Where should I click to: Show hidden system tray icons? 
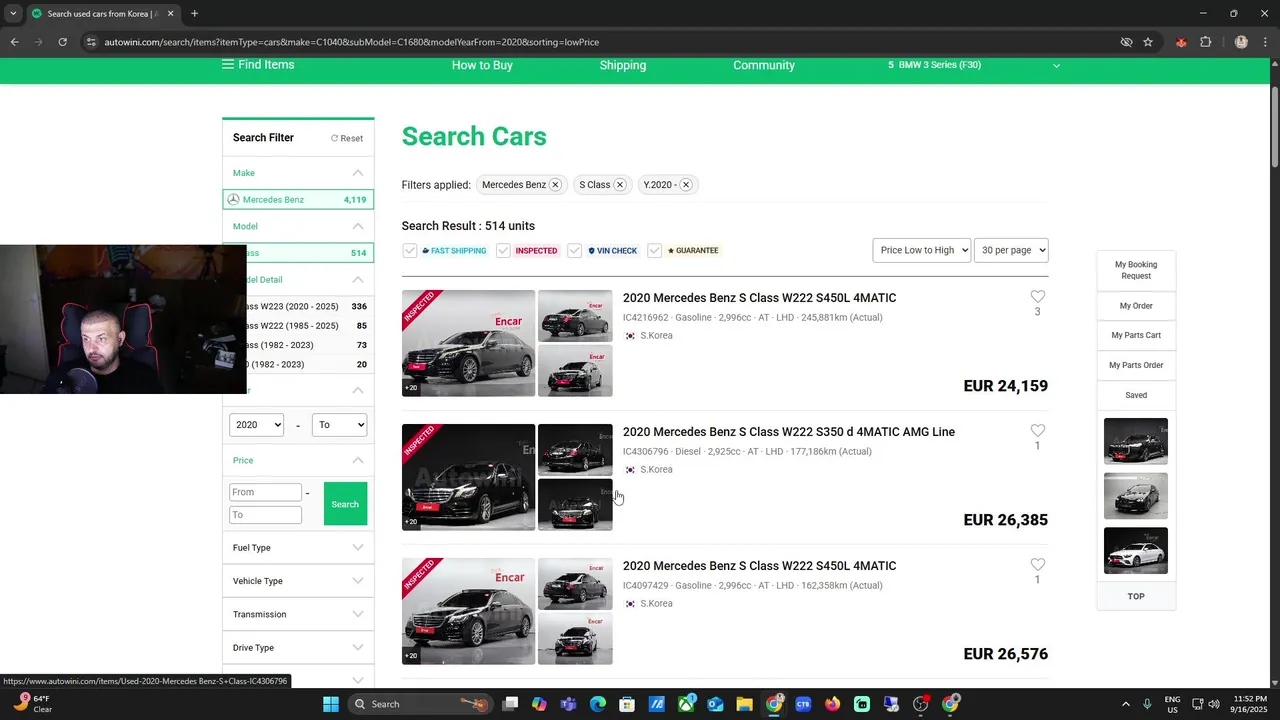point(1125,704)
